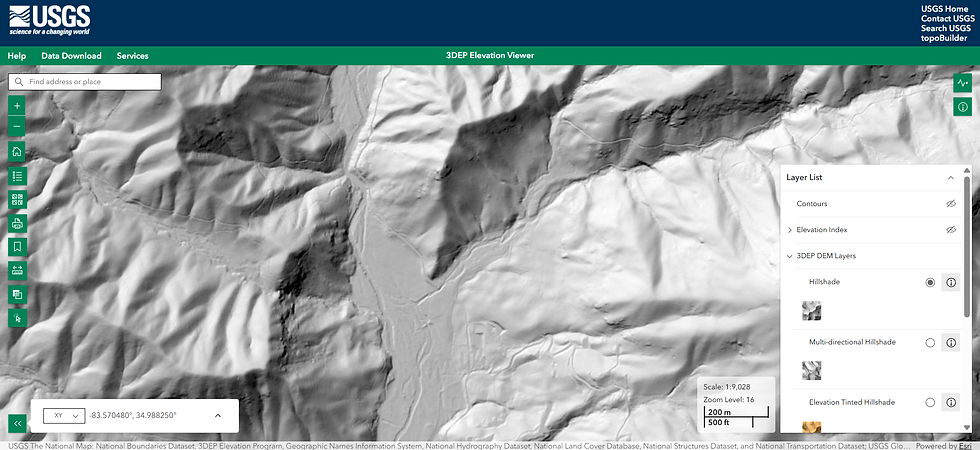Activate the select pointer tool

pos(17,318)
